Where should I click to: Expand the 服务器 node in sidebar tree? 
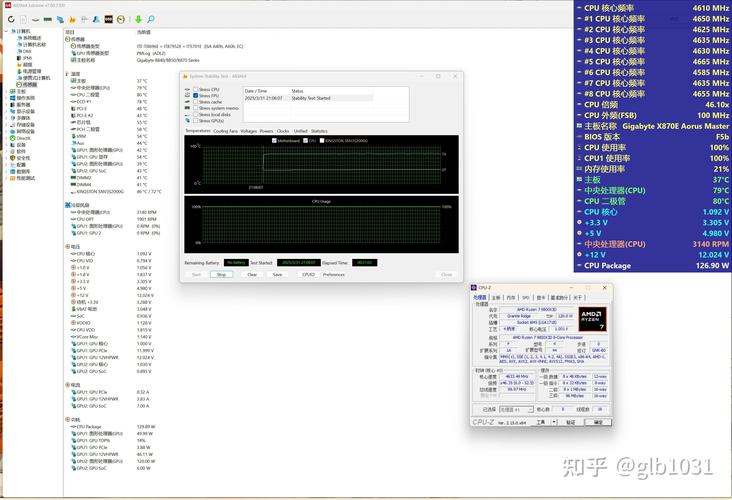coord(6,105)
